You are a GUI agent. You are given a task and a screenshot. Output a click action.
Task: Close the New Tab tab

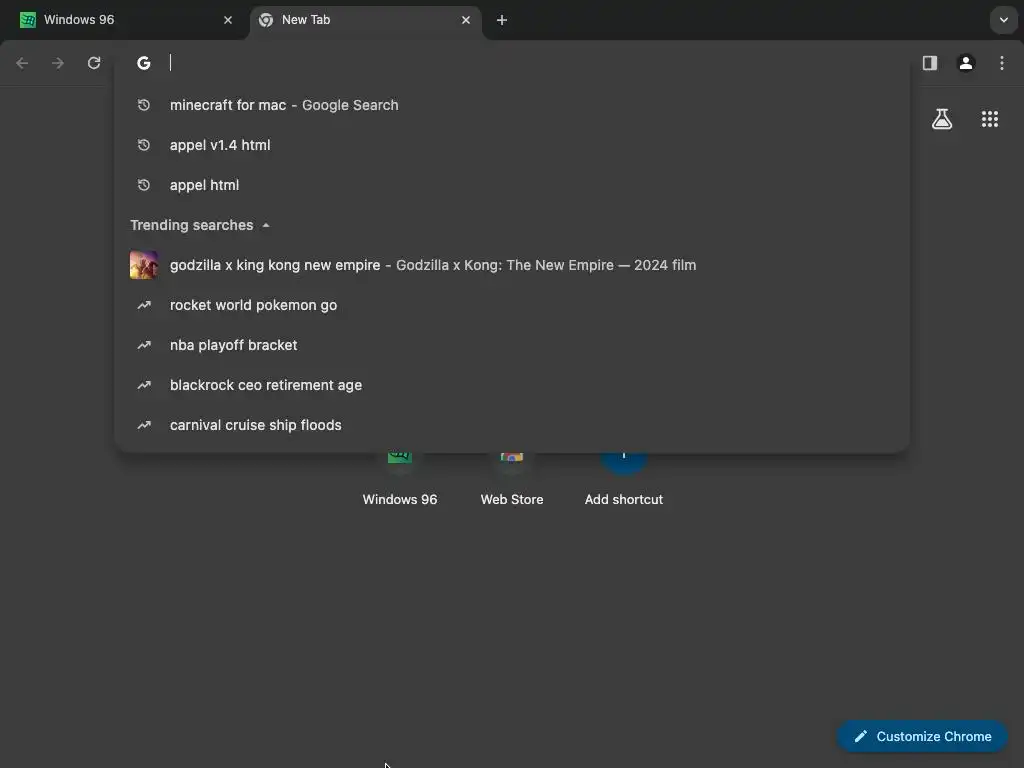(466, 20)
